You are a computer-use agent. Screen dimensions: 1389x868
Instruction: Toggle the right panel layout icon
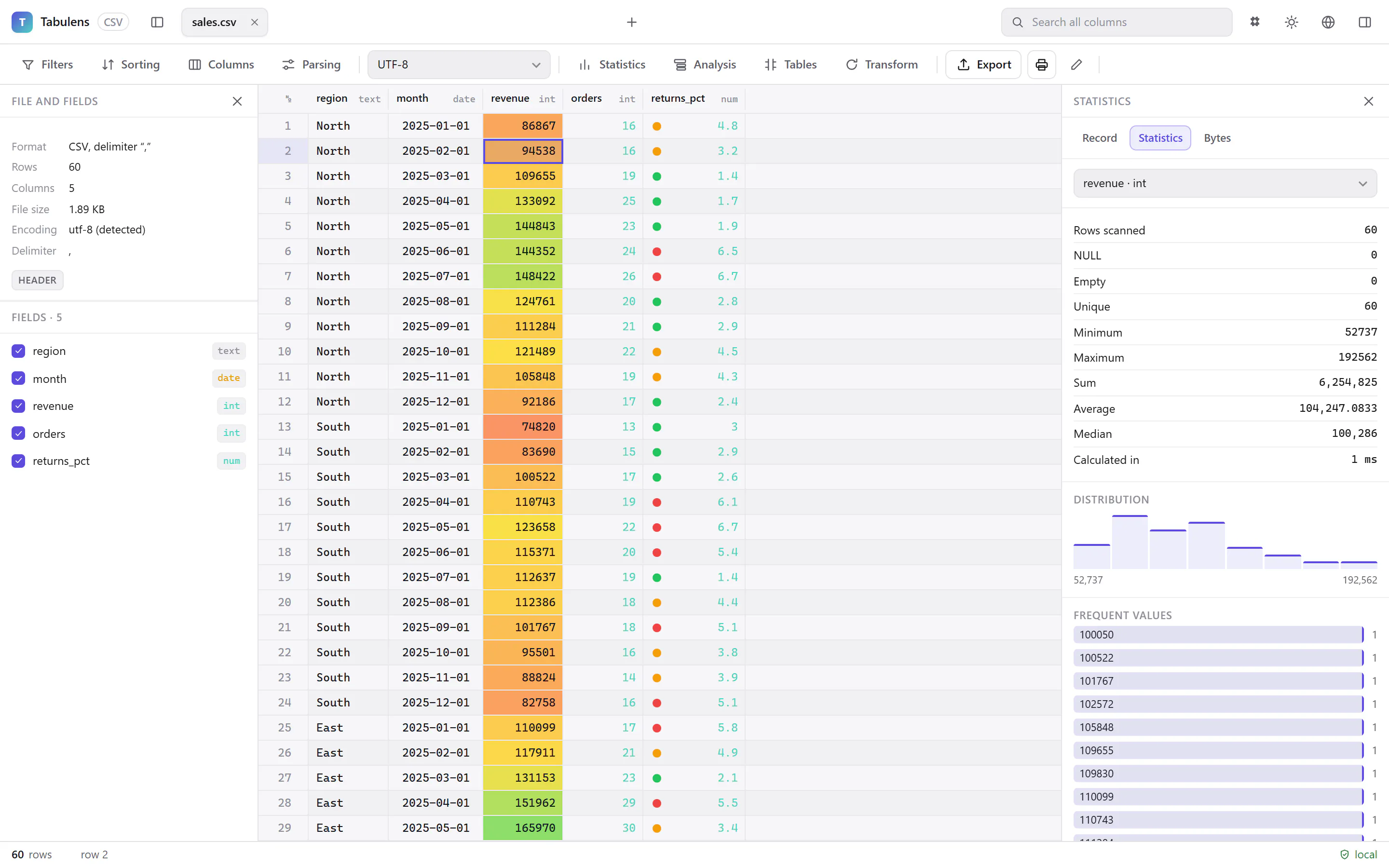[x=1365, y=22]
